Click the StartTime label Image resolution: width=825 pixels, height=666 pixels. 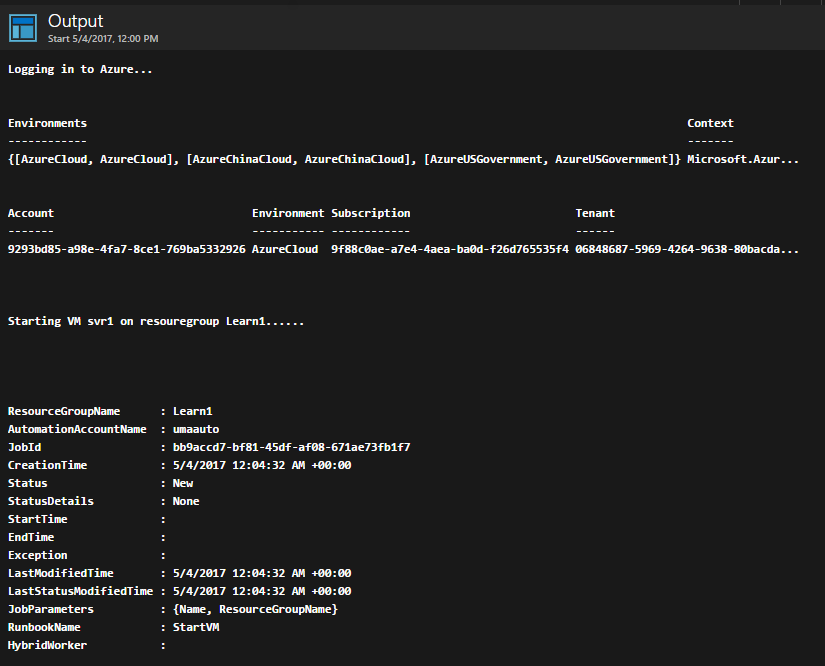[x=37, y=519]
